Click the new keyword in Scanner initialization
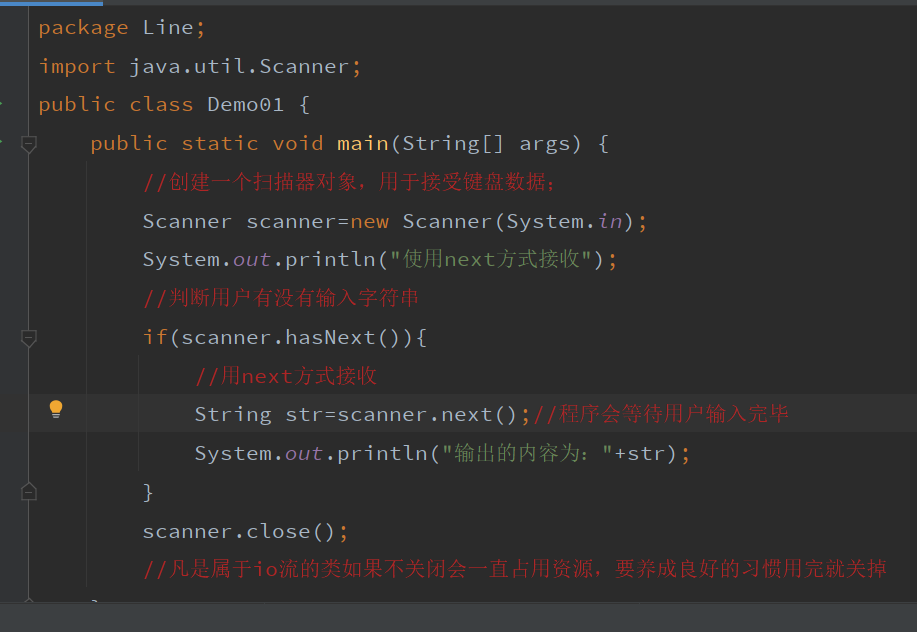Image resolution: width=917 pixels, height=632 pixels. 370,222
